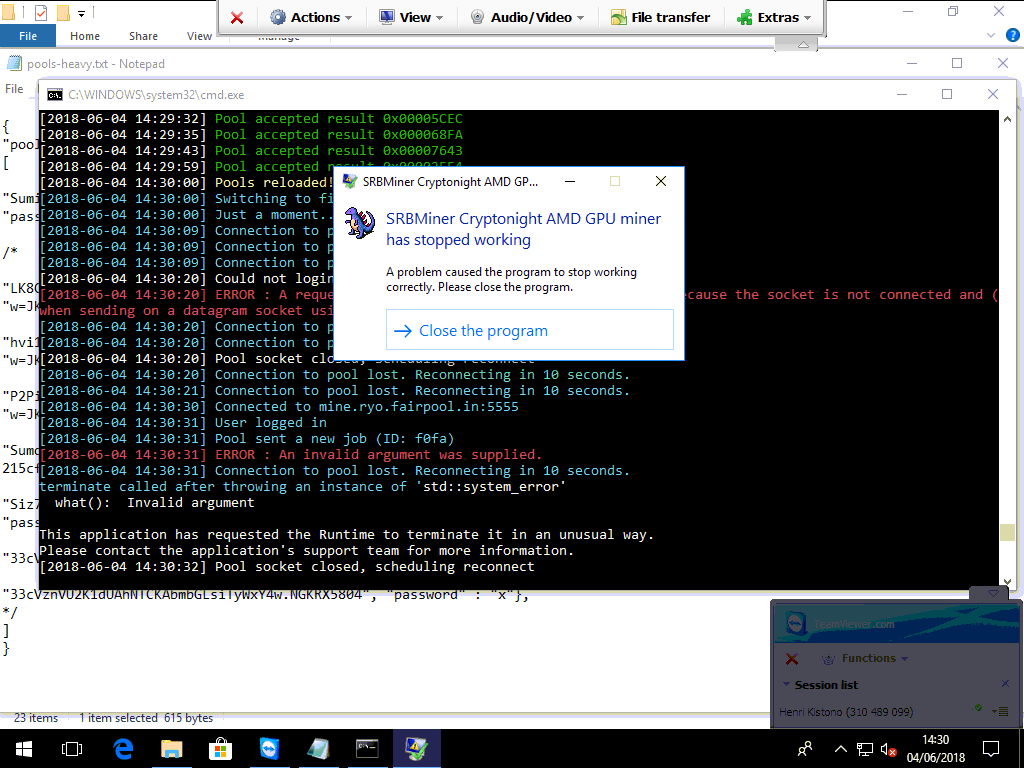Switch to the Share ribbon tab
Screen dimensions: 1024x768
click(143, 36)
